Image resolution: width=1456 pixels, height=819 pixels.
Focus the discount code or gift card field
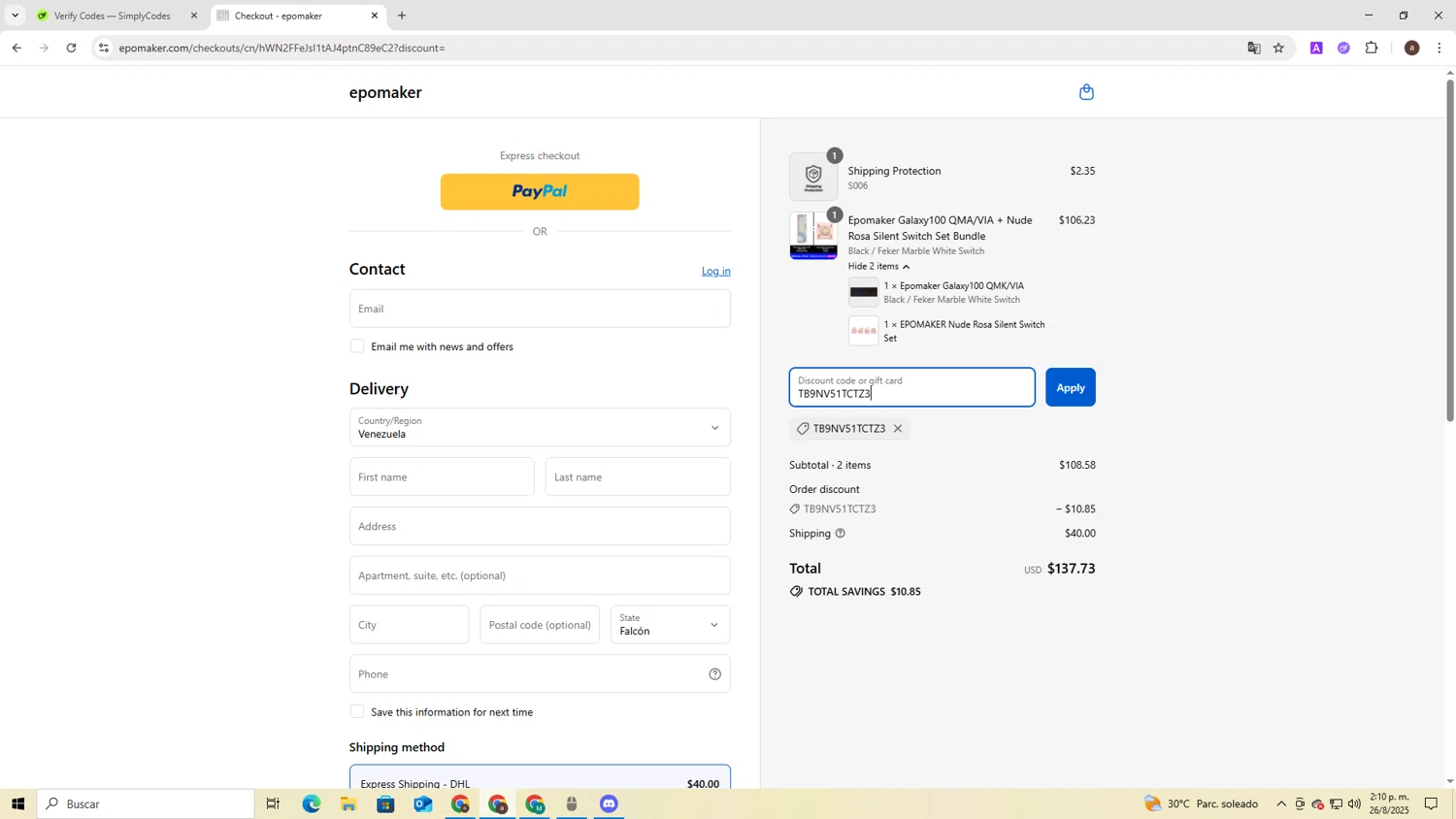(x=911, y=387)
